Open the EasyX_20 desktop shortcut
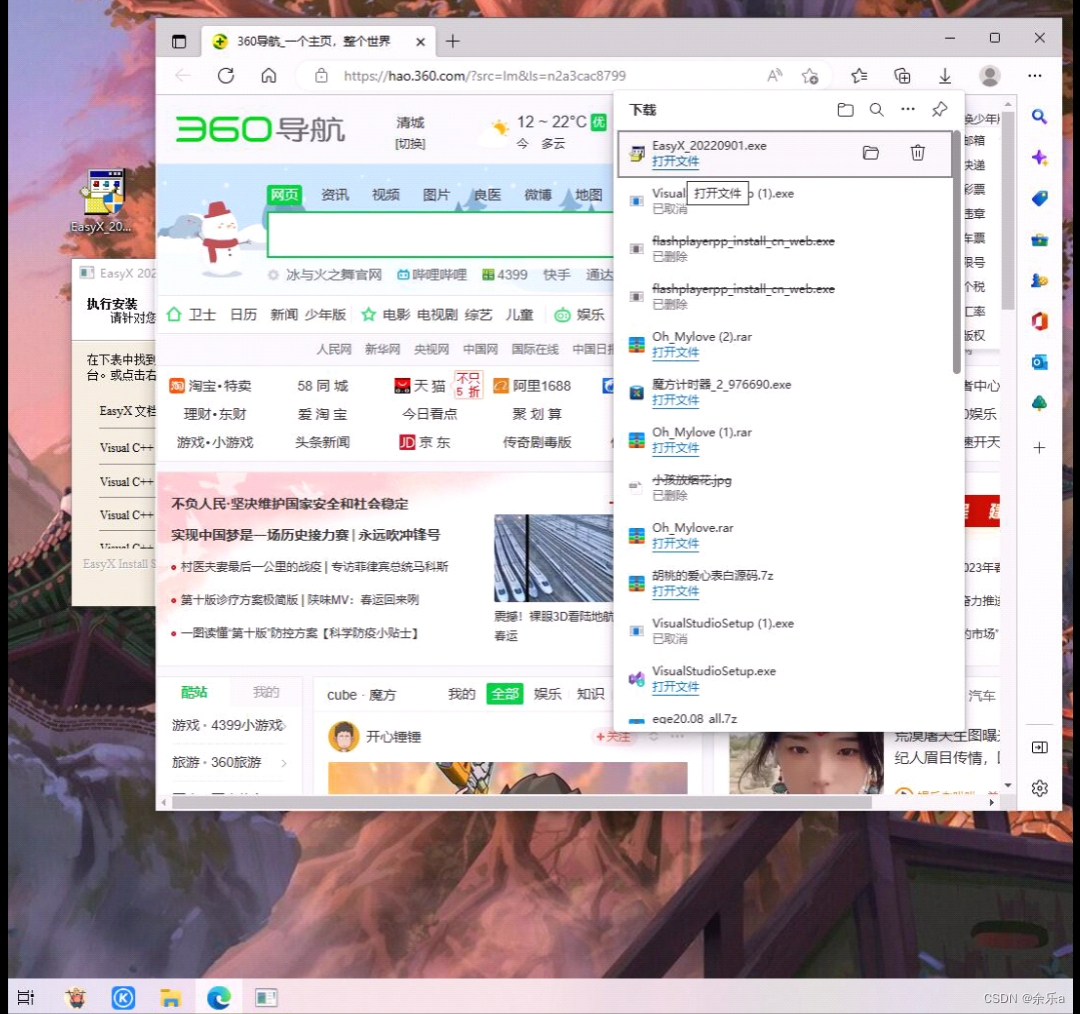Image resolution: width=1080 pixels, height=1014 pixels. pos(102,200)
